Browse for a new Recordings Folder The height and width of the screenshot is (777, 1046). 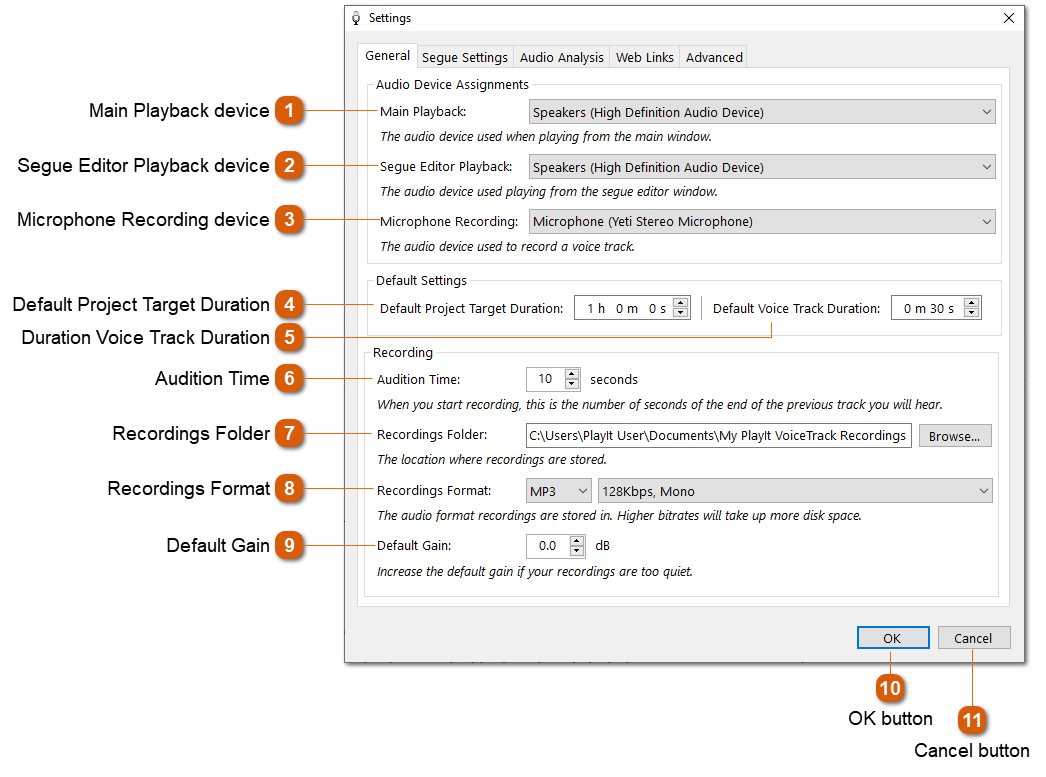(x=954, y=435)
